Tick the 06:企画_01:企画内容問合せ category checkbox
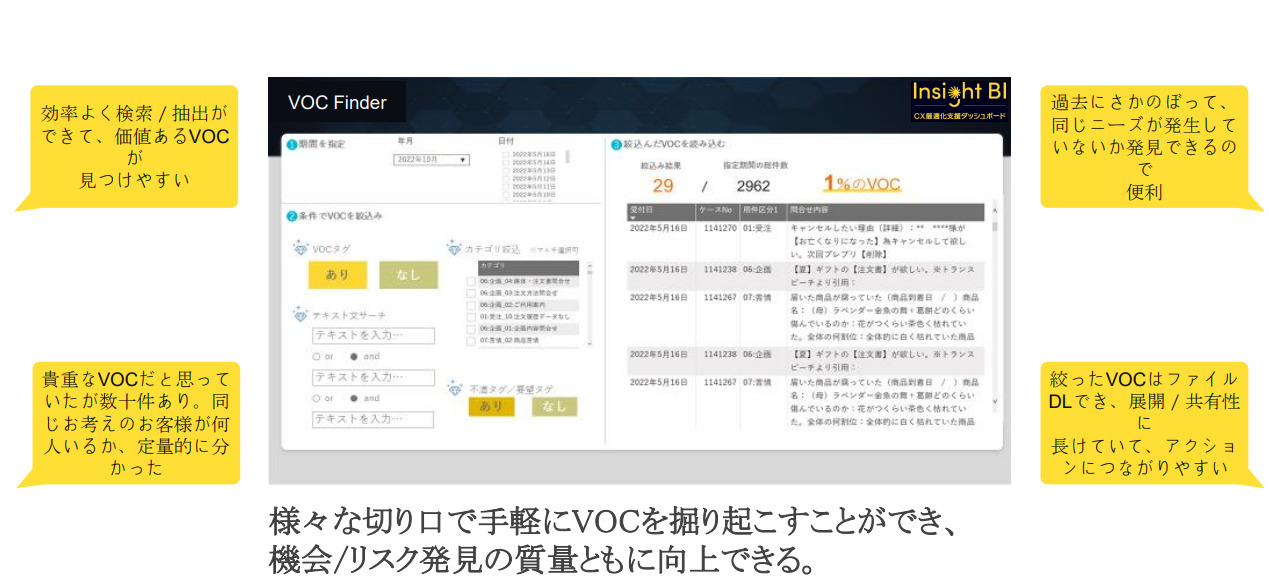Viewport: 1269px width, 583px height. tap(471, 329)
